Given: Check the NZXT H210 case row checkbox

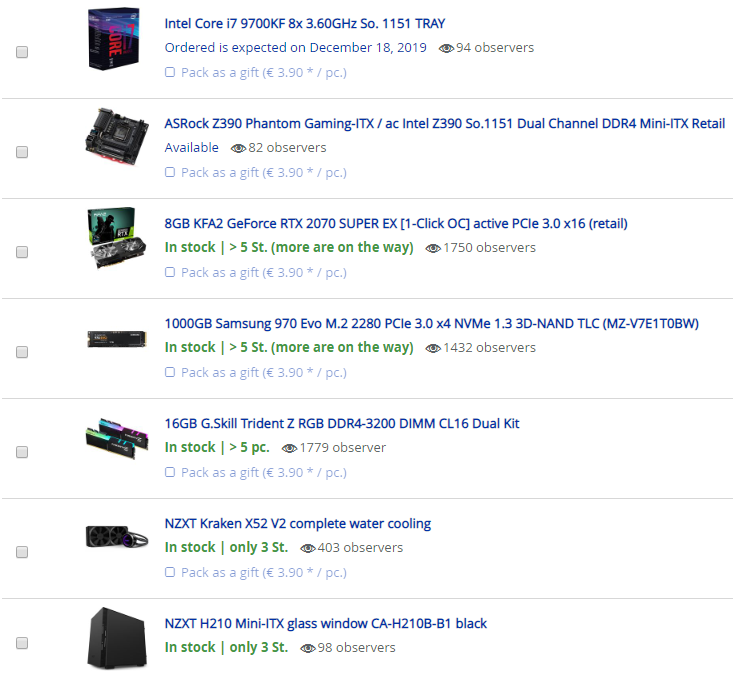Looking at the screenshot, I should pos(22,643).
